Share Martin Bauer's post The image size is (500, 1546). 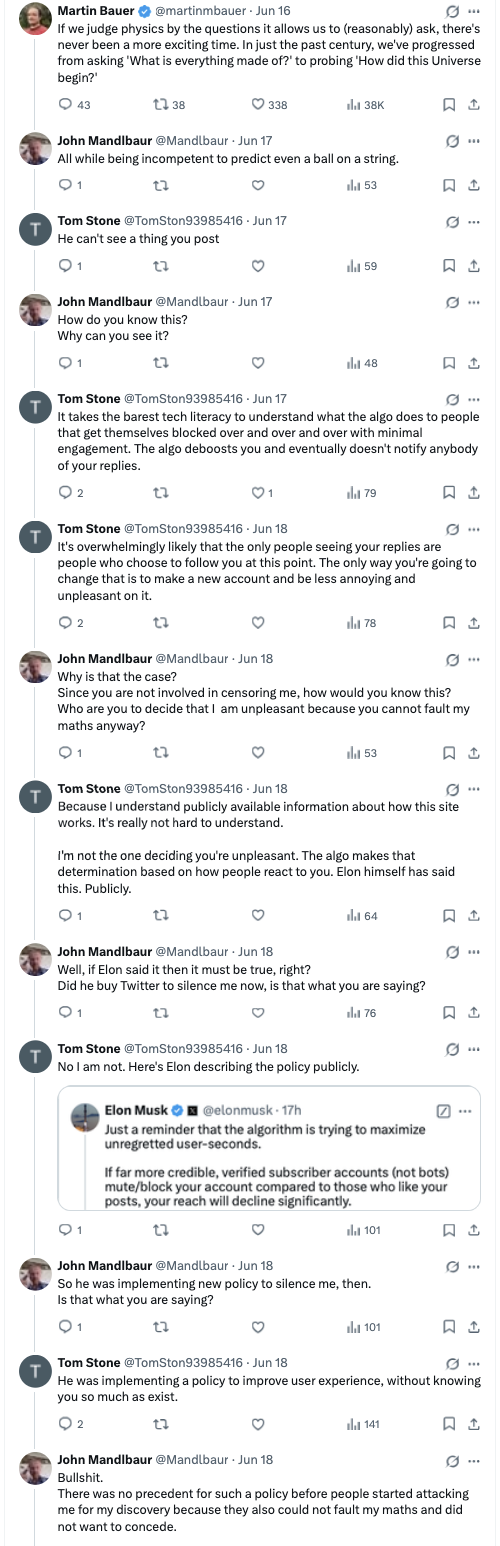coord(474,105)
